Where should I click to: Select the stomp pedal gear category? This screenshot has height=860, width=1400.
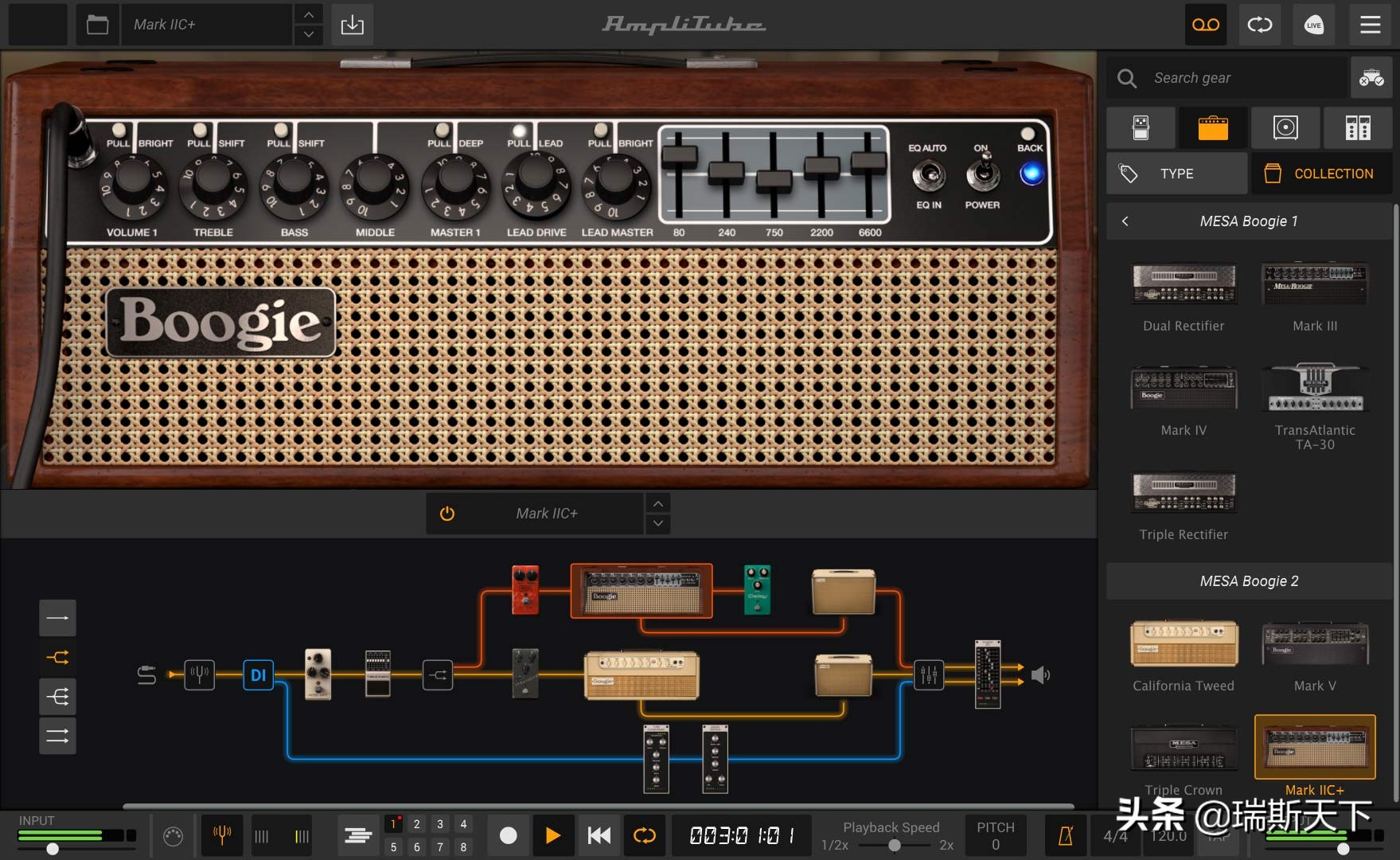[x=1141, y=127]
